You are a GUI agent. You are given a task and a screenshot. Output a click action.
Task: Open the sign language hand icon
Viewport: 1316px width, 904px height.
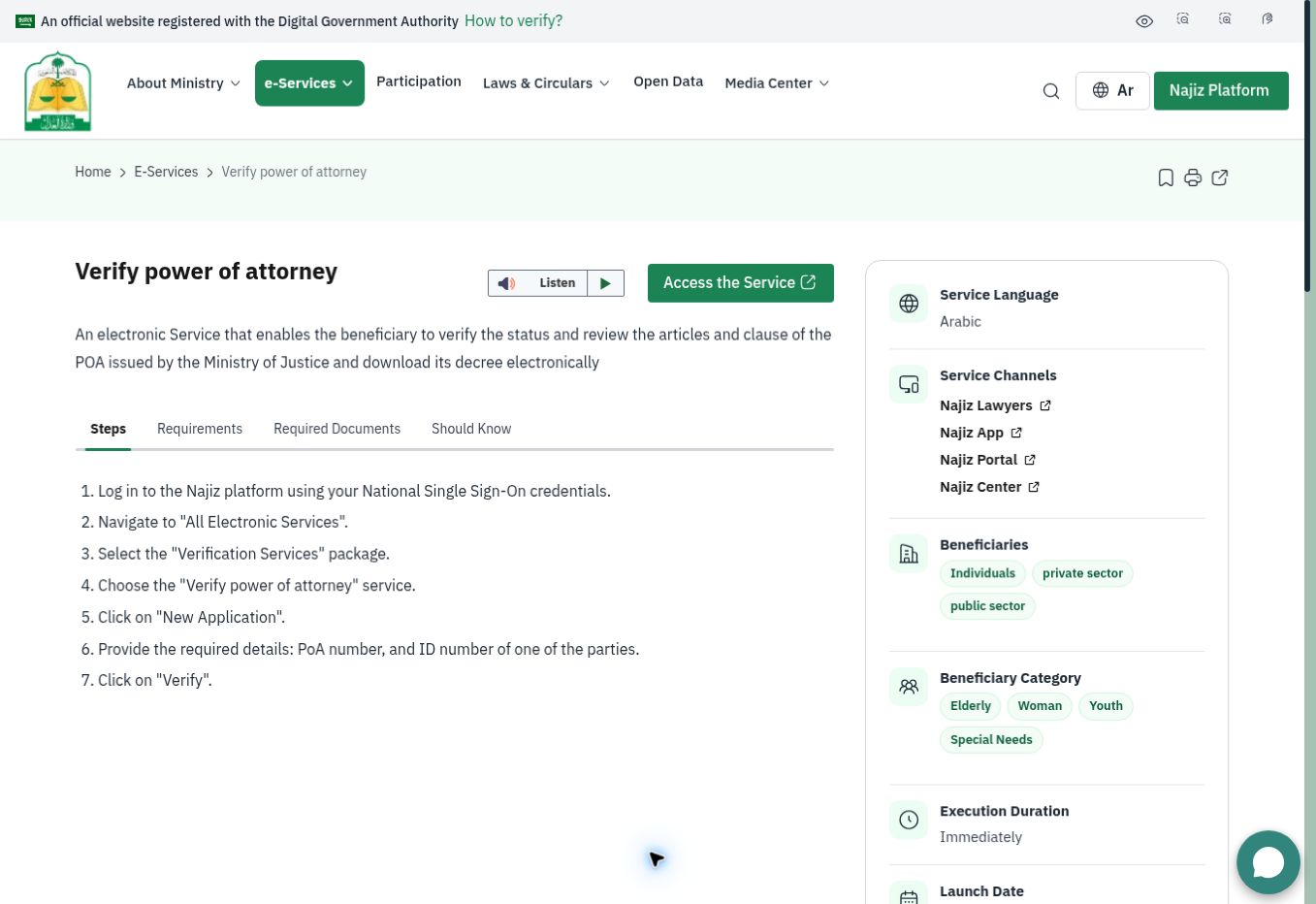1268,18
